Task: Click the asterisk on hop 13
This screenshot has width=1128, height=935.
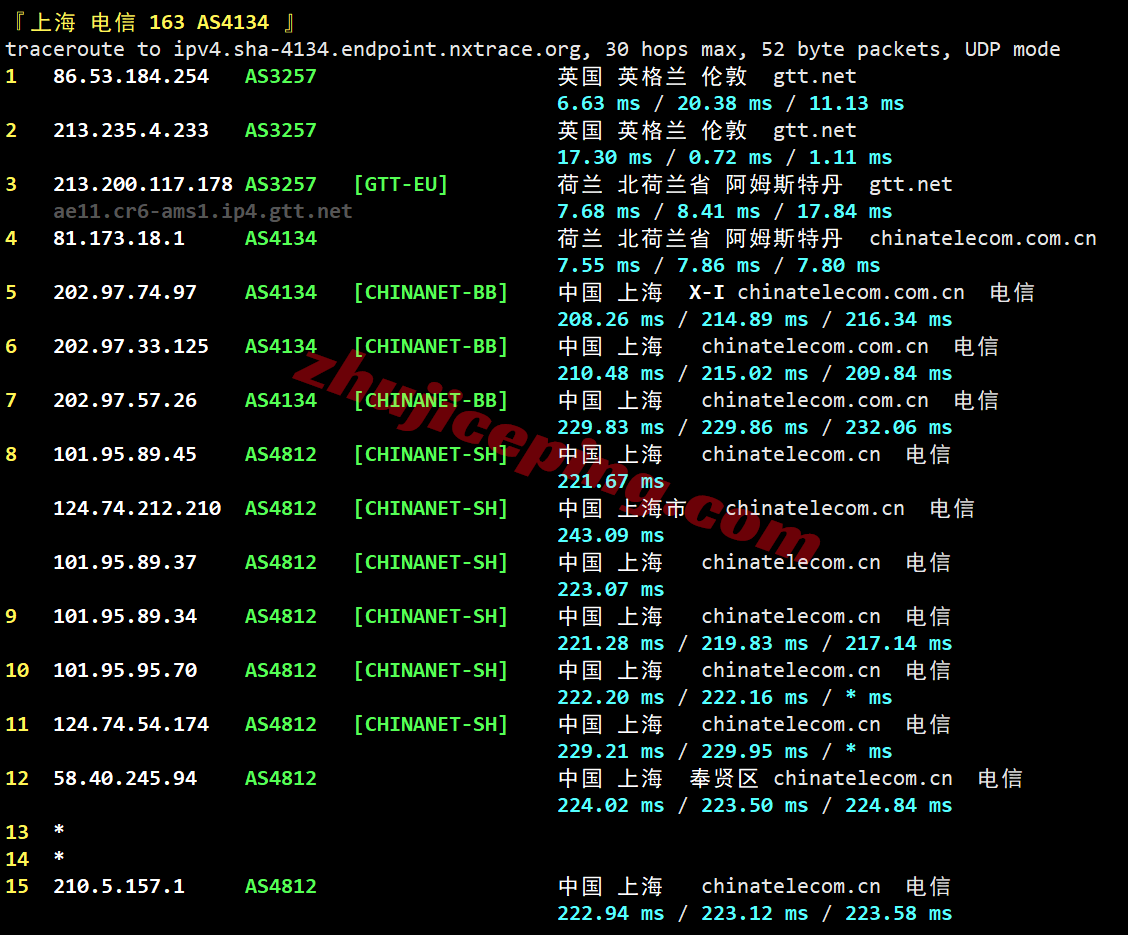Action: (x=58, y=832)
